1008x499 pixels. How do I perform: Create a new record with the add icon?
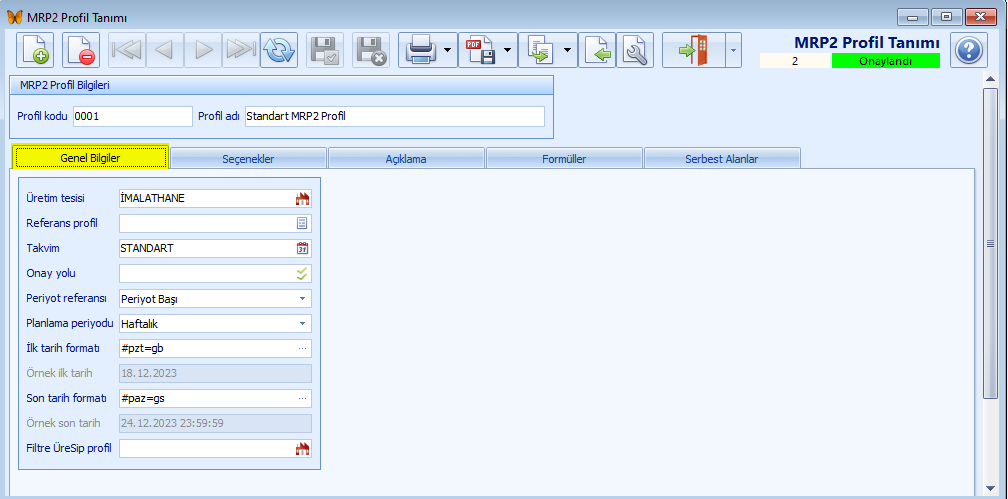click(x=34, y=50)
